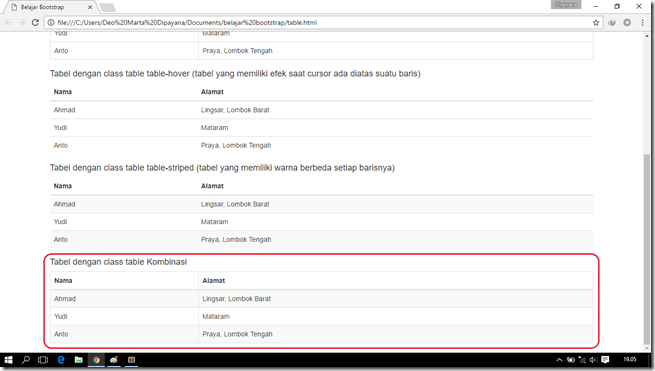Select 'Praya, Lombok Tengah' in Kombinasi table
This screenshot has height=371, width=655.
coord(238,334)
